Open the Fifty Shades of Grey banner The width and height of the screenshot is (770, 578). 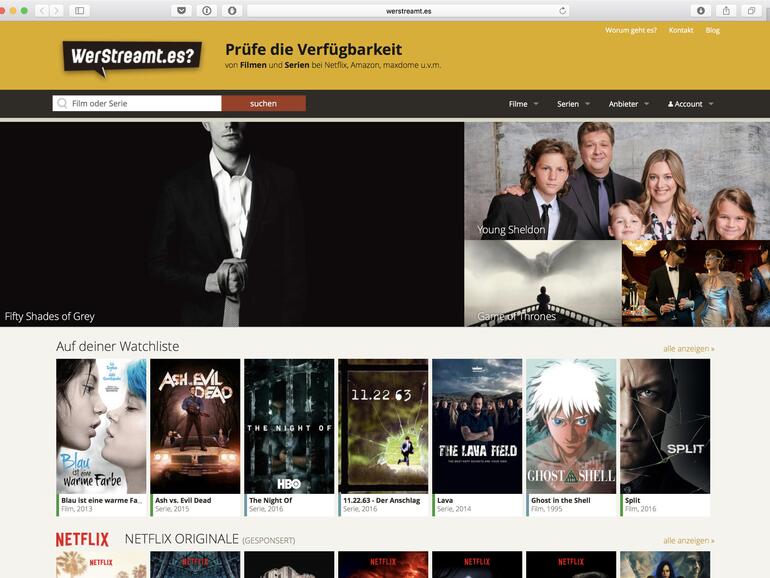232,224
